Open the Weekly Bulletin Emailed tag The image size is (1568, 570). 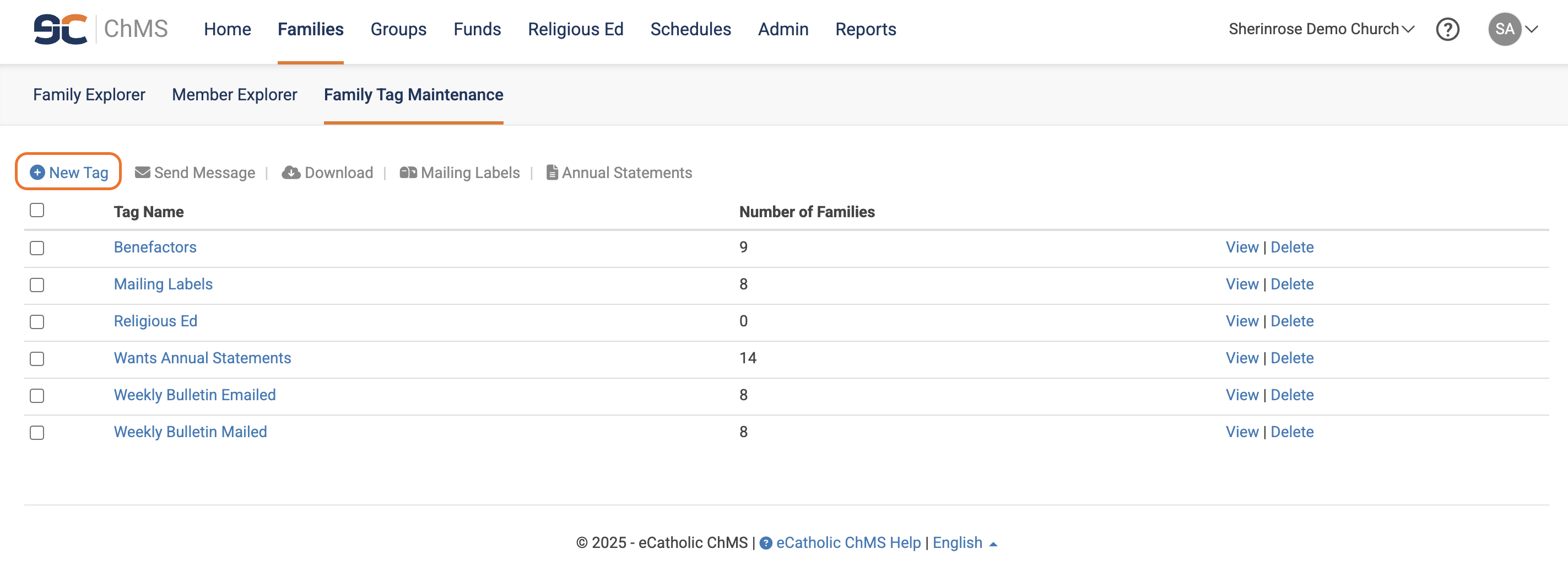pos(195,395)
